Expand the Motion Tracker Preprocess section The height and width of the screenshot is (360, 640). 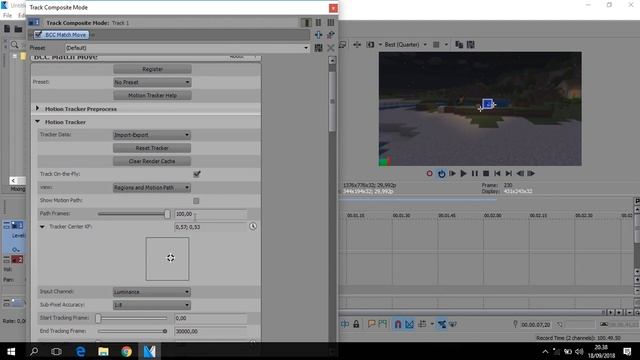point(38,109)
